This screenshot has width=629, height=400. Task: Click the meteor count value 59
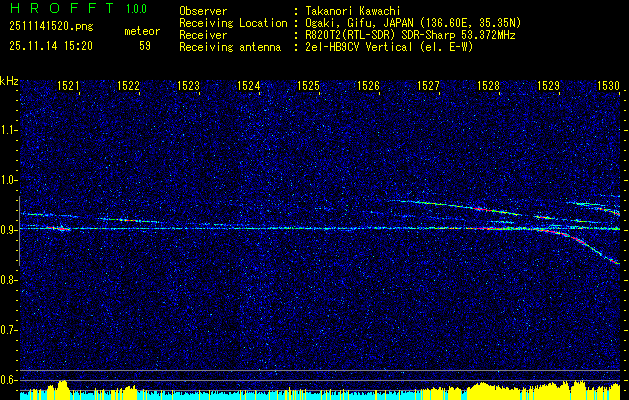pyautogui.click(x=145, y=46)
